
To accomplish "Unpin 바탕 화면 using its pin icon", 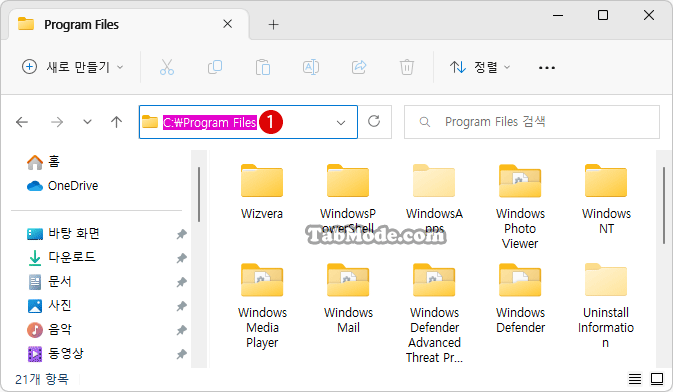I will click(x=182, y=234).
